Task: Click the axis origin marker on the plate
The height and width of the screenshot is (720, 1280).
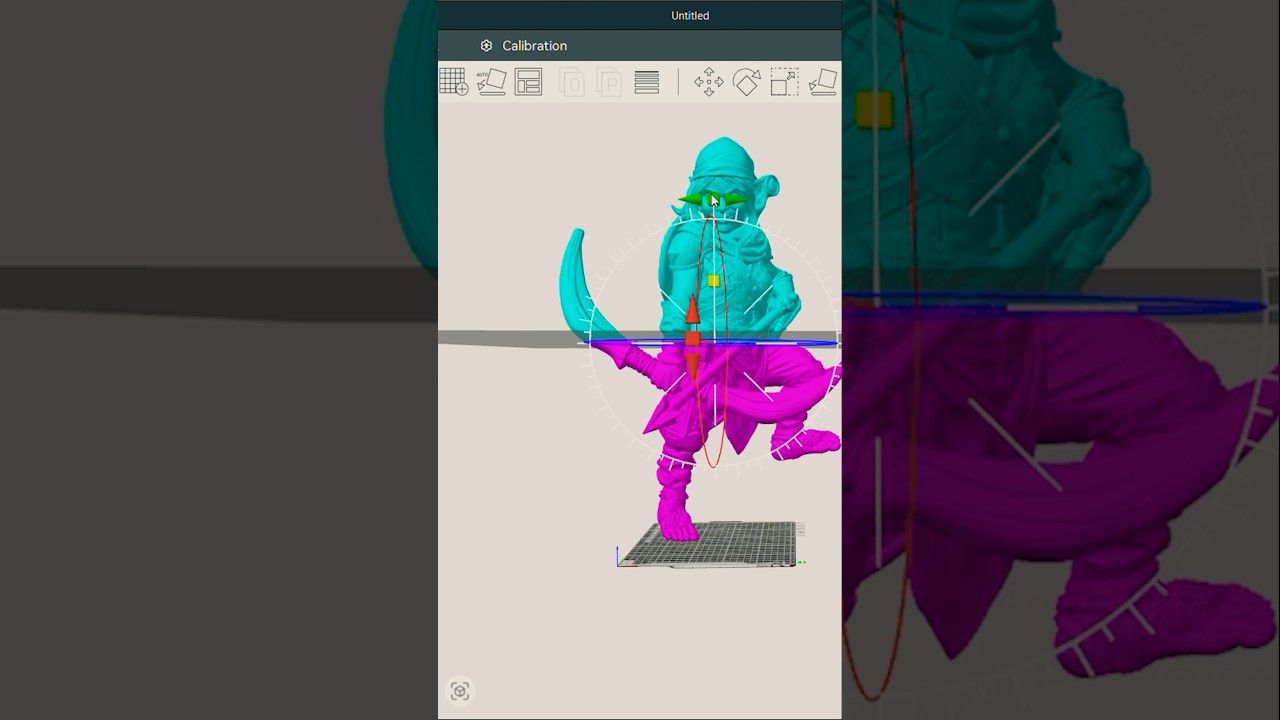Action: point(618,565)
